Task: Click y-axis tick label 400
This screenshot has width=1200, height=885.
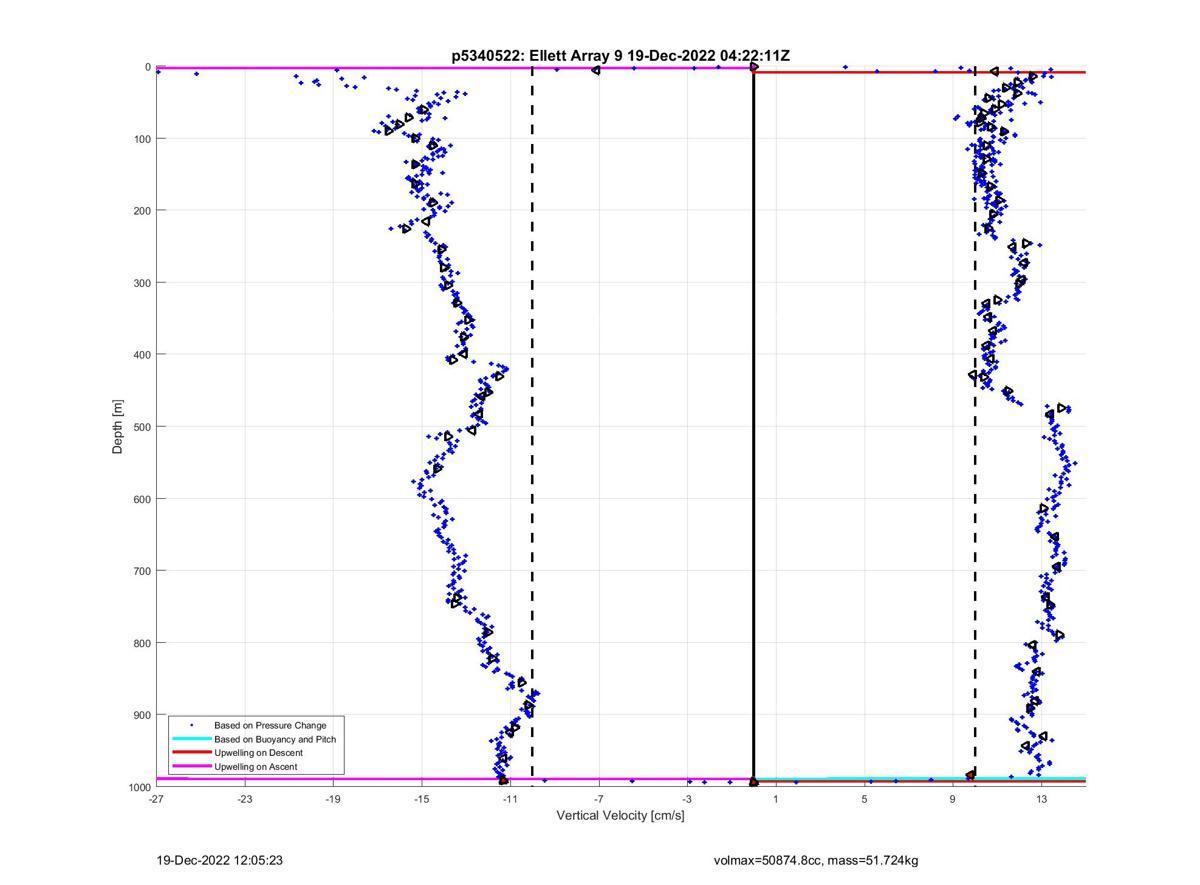Action: tap(142, 354)
